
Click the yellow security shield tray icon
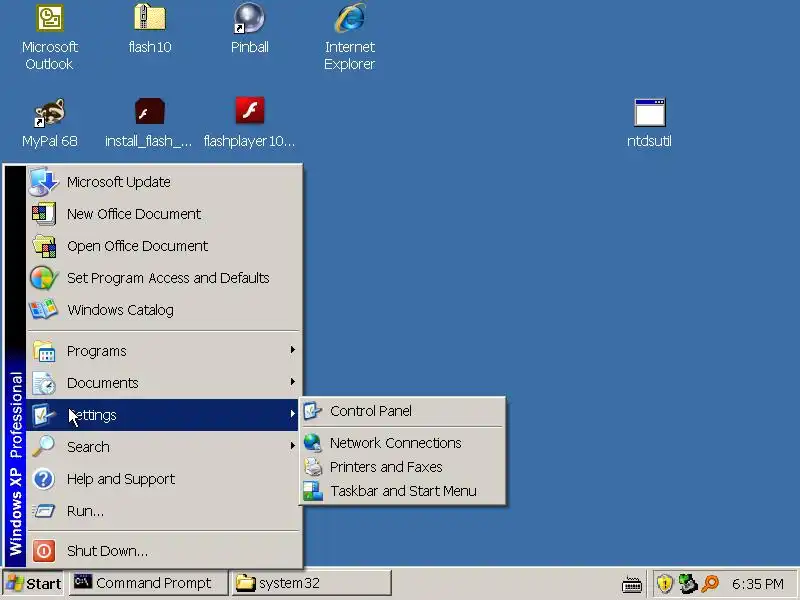pyautogui.click(x=664, y=583)
